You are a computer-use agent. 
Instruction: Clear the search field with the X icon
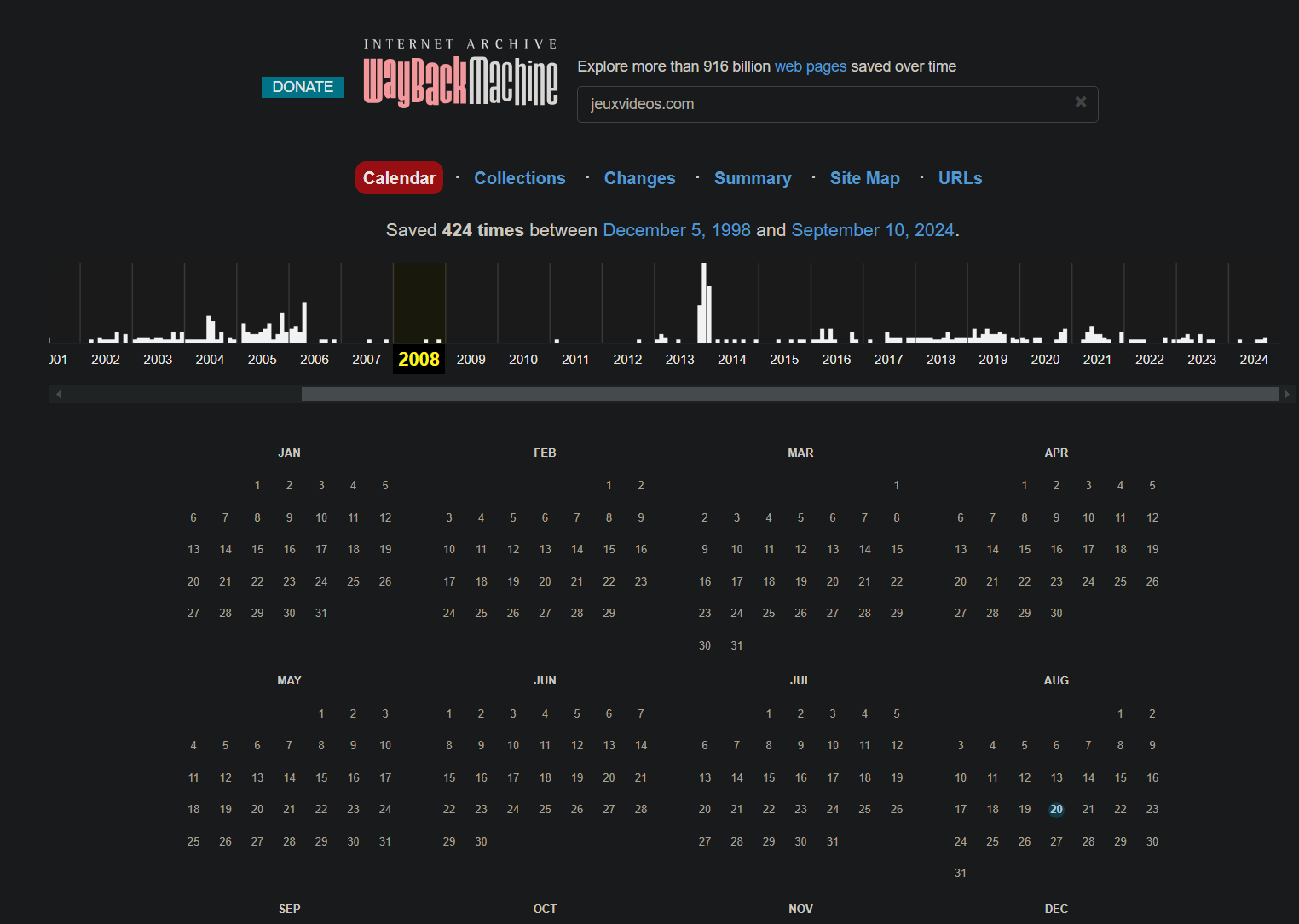(1080, 102)
